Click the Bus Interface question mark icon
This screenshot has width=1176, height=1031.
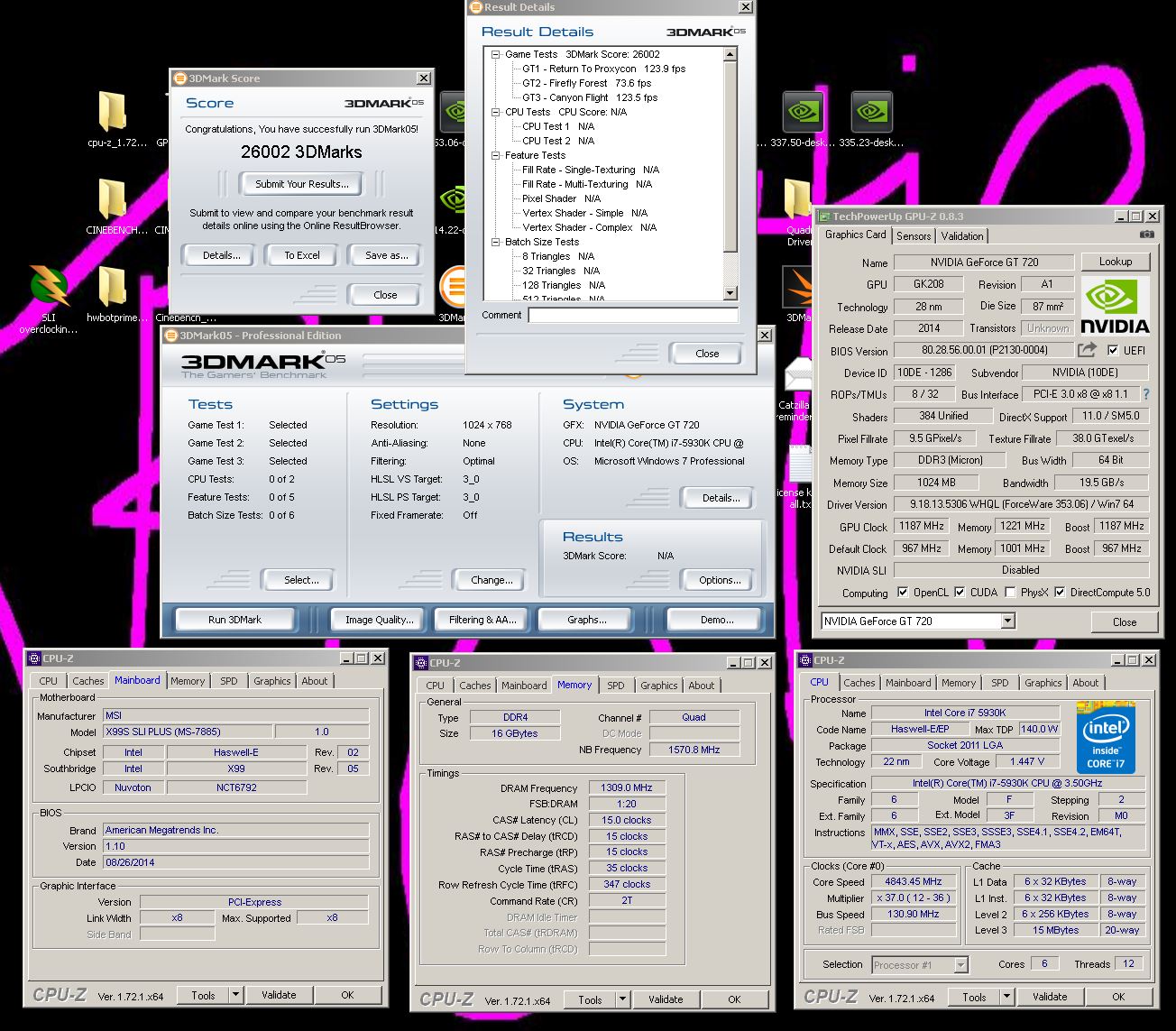coord(1146,394)
